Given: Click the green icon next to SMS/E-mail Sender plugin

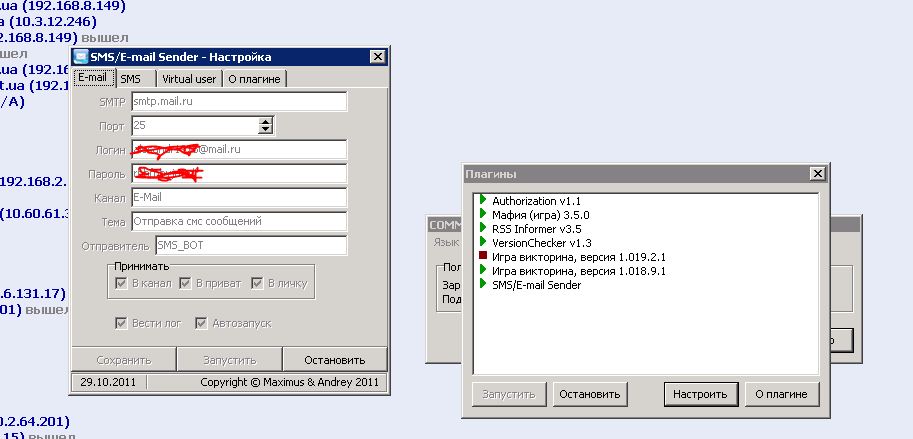Looking at the screenshot, I should pos(483,285).
